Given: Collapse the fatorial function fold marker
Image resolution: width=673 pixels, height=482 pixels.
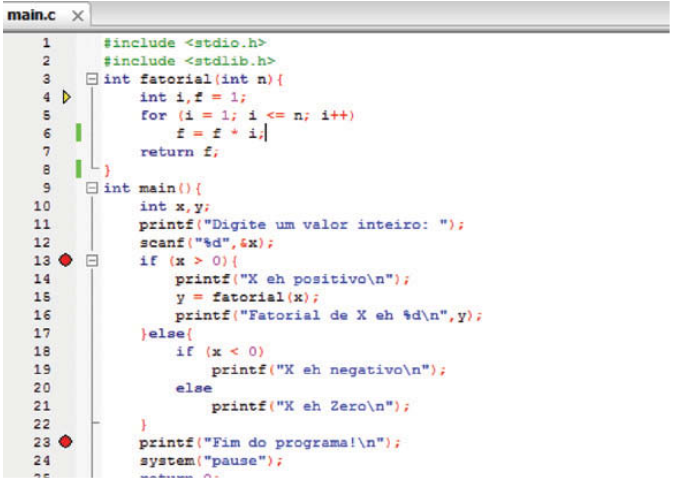Looking at the screenshot, I should tap(93, 79).
